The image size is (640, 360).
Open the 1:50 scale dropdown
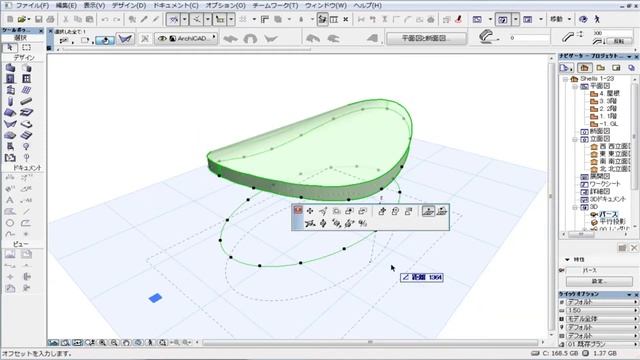click(x=601, y=311)
